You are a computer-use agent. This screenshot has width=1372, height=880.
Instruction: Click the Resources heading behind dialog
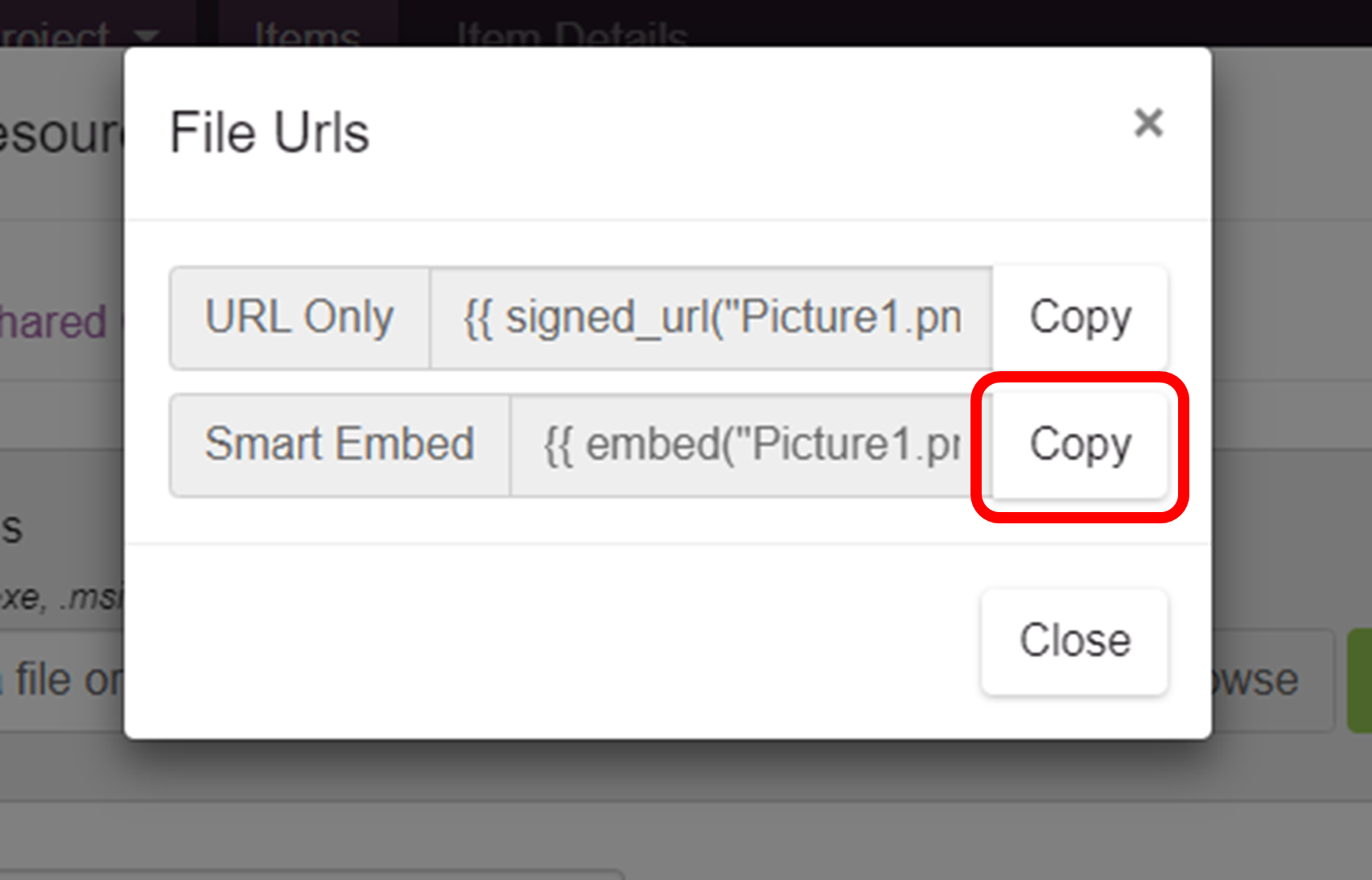[x=62, y=134]
